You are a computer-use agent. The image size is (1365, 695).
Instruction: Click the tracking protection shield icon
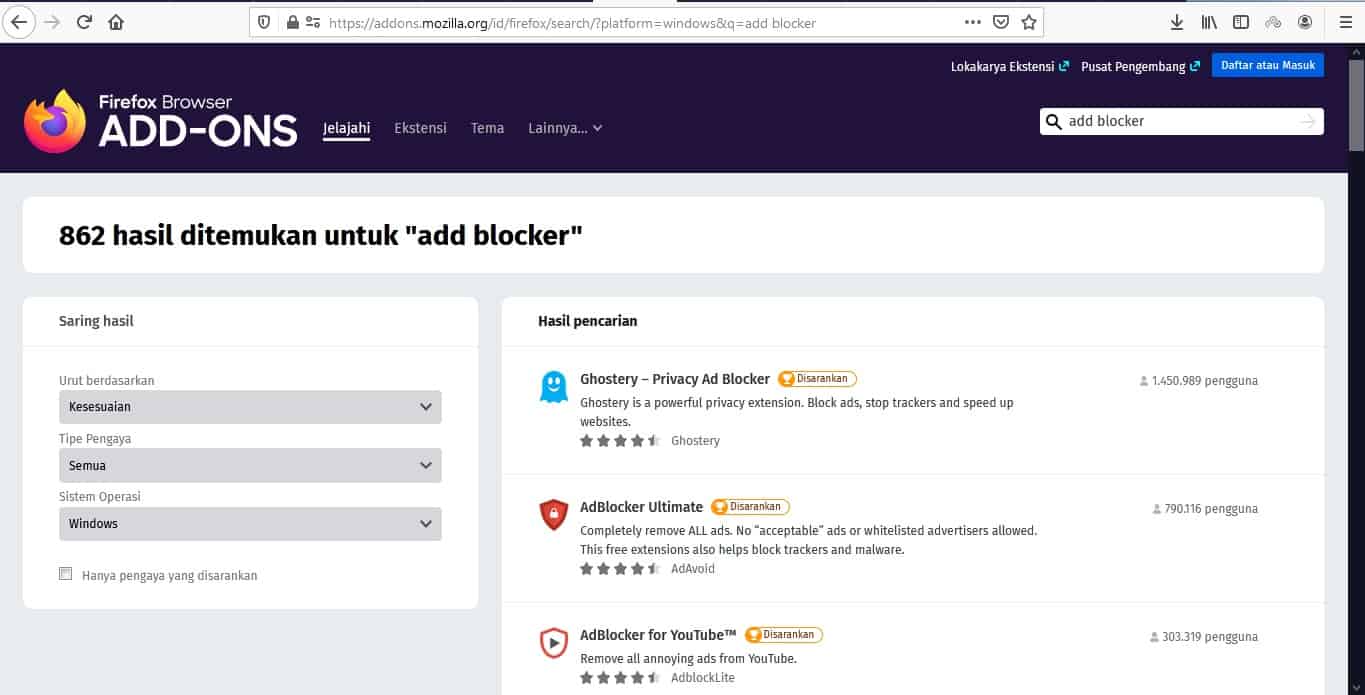265,22
